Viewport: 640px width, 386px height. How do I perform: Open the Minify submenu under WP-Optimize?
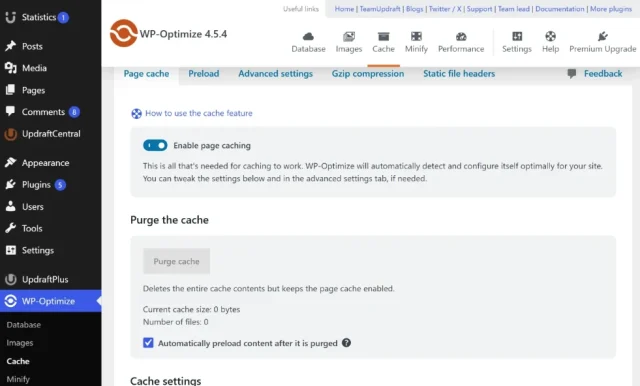point(18,379)
